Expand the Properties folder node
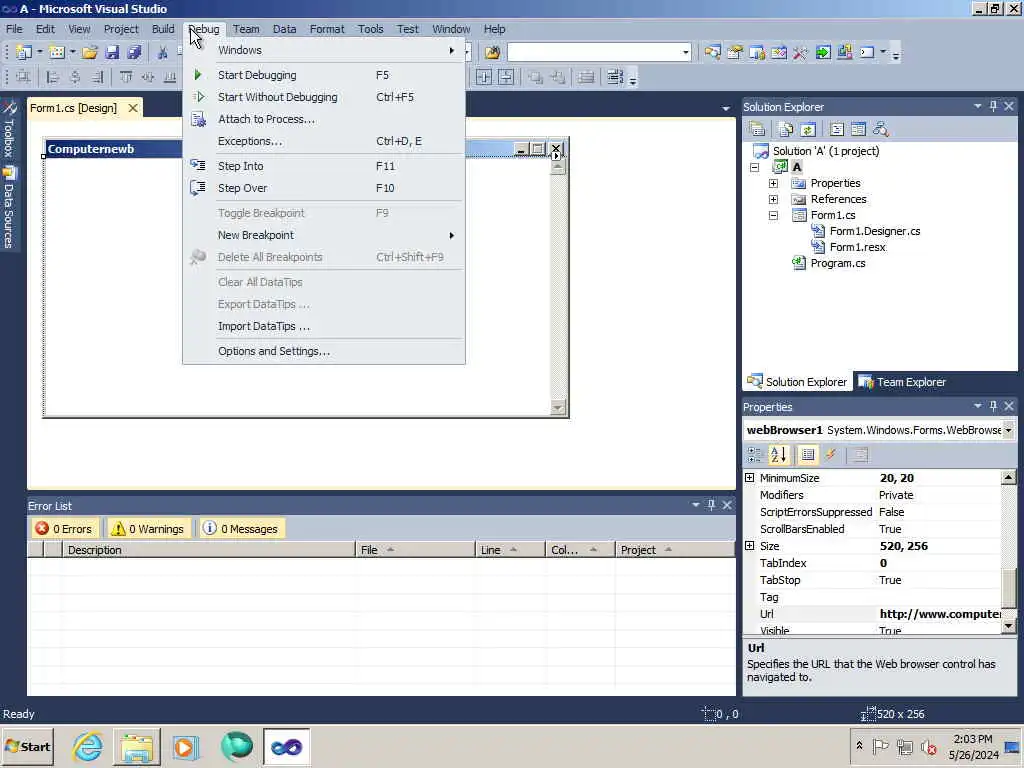This screenshot has height=768, width=1024. pyautogui.click(x=774, y=184)
